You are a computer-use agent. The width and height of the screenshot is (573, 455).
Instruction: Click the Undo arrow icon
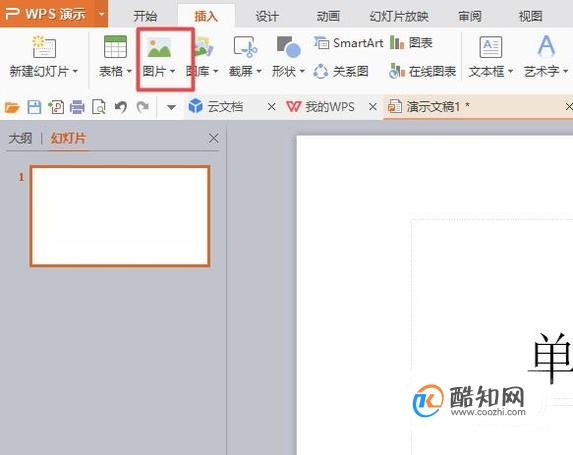click(x=121, y=107)
